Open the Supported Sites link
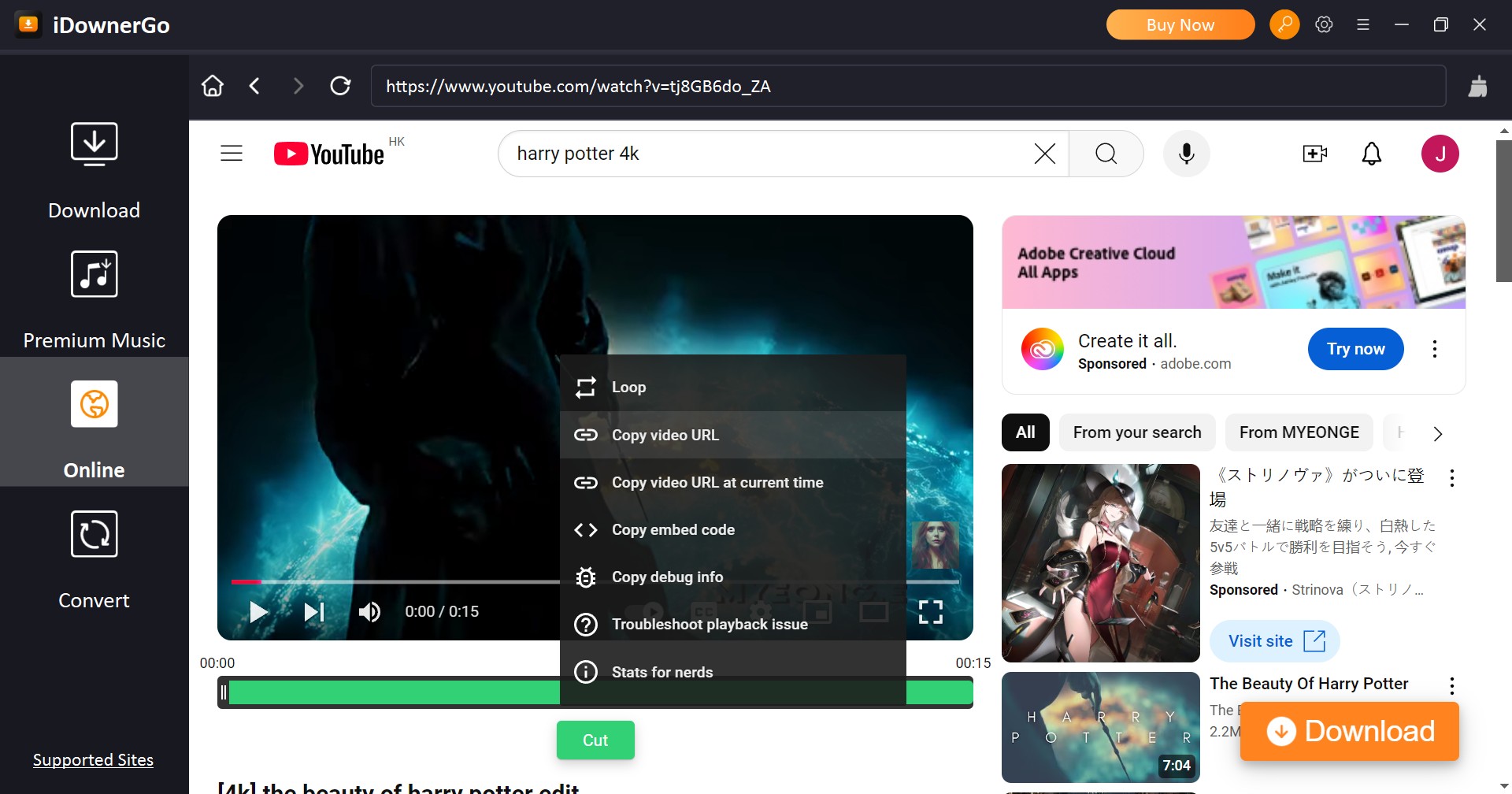Viewport: 1512px width, 794px height. tap(93, 760)
